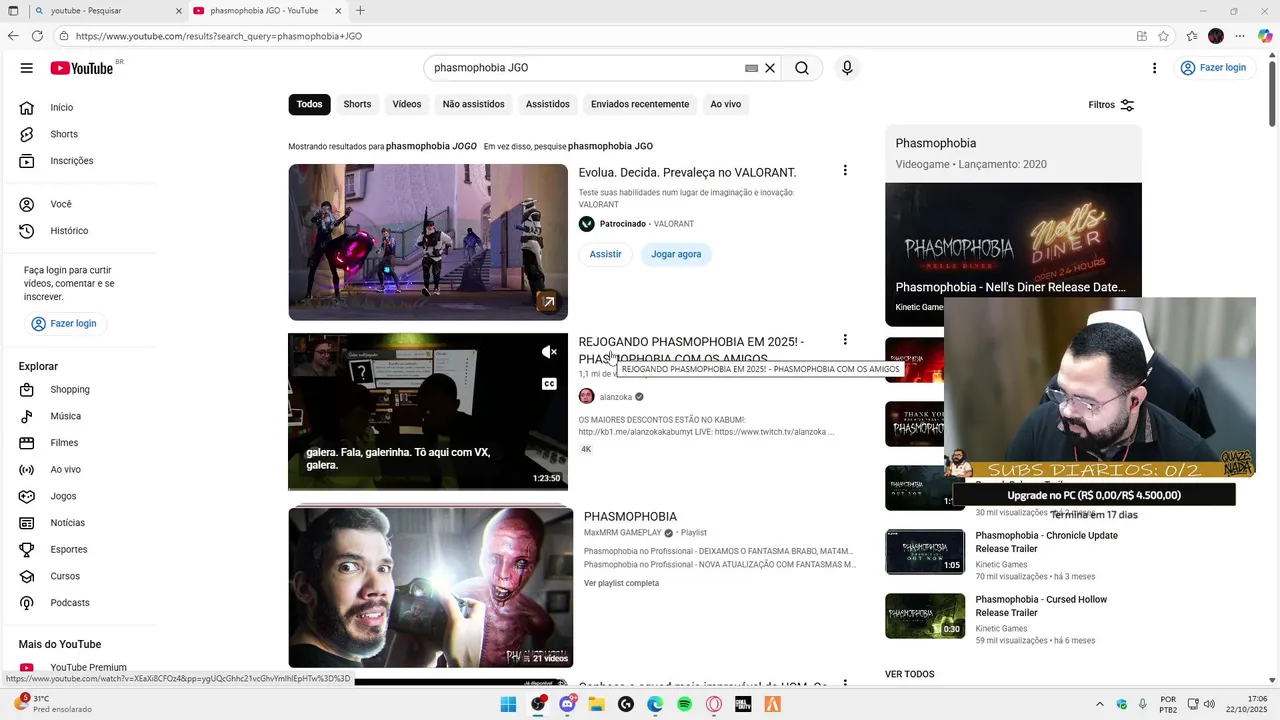Open a new browser tab
This screenshot has width=1280, height=720.
pyautogui.click(x=360, y=11)
